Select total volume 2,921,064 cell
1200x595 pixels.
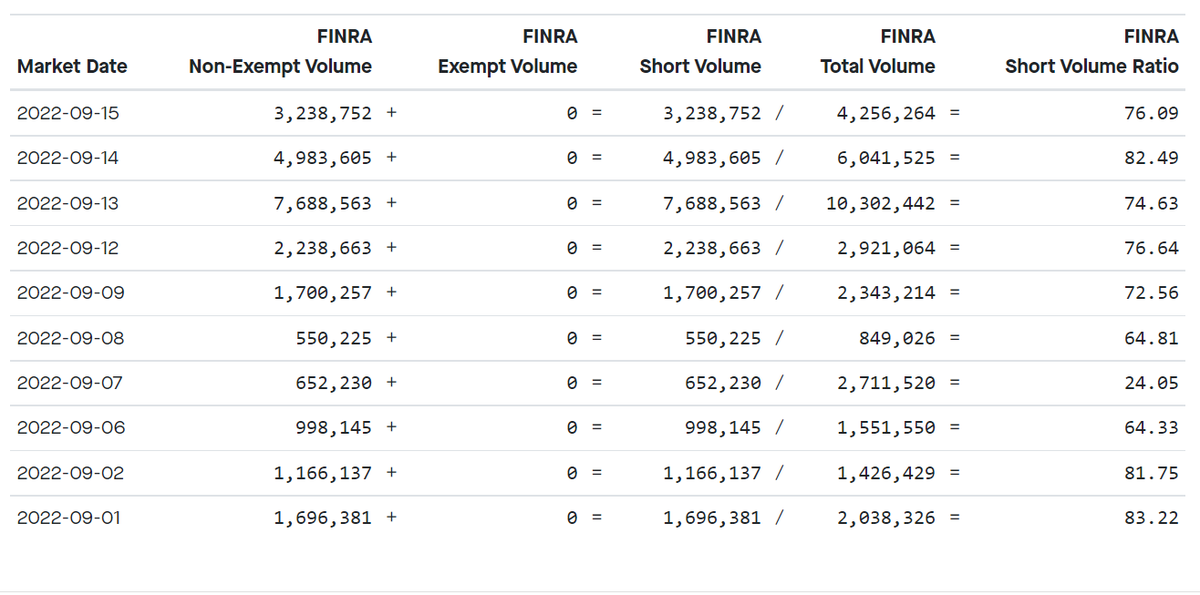point(886,248)
